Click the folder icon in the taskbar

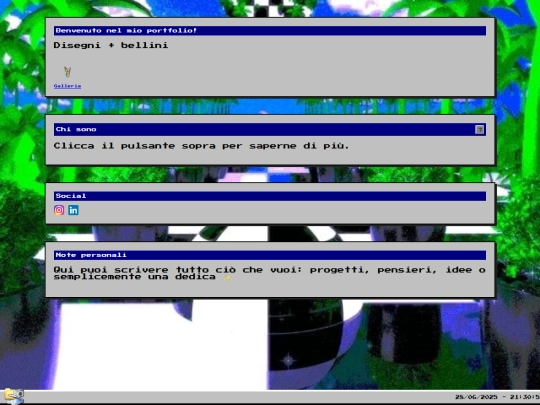pos(14,396)
